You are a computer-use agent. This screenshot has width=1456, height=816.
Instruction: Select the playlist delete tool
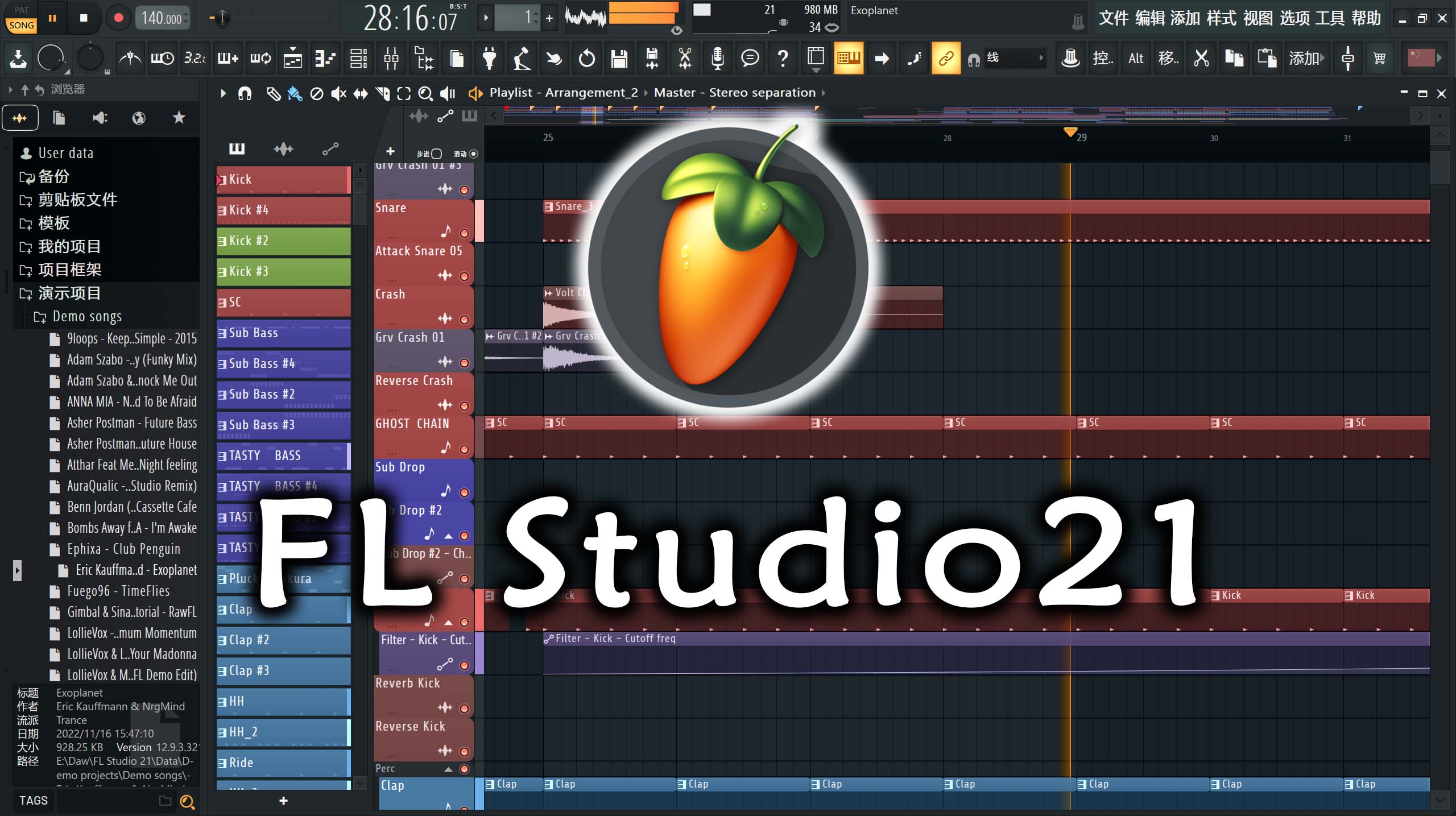click(x=317, y=93)
